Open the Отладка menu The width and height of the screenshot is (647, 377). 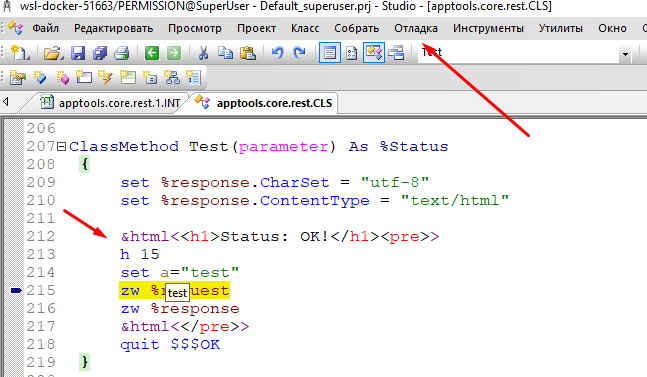coord(416,28)
